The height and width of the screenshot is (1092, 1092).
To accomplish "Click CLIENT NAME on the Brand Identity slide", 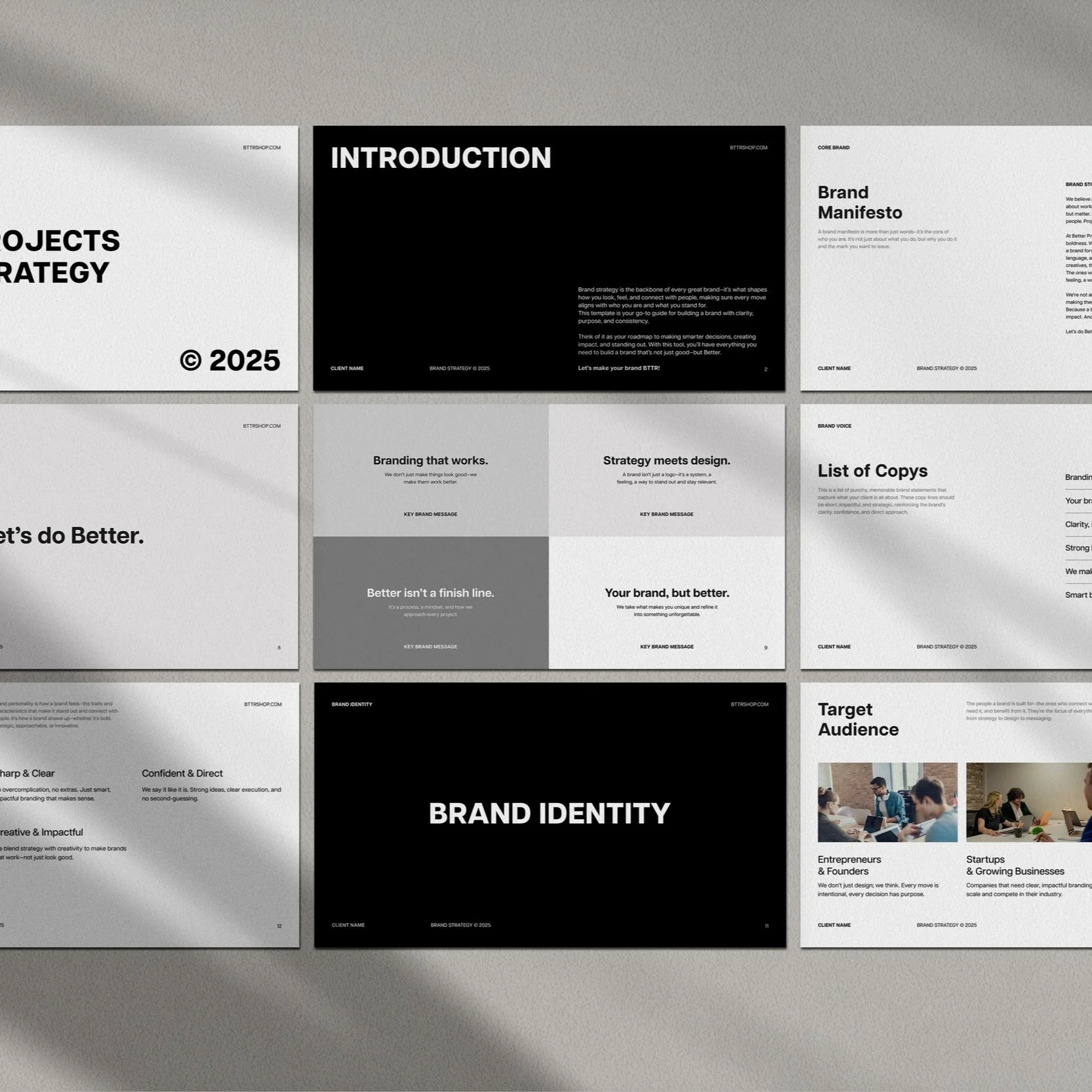I will (348, 925).
